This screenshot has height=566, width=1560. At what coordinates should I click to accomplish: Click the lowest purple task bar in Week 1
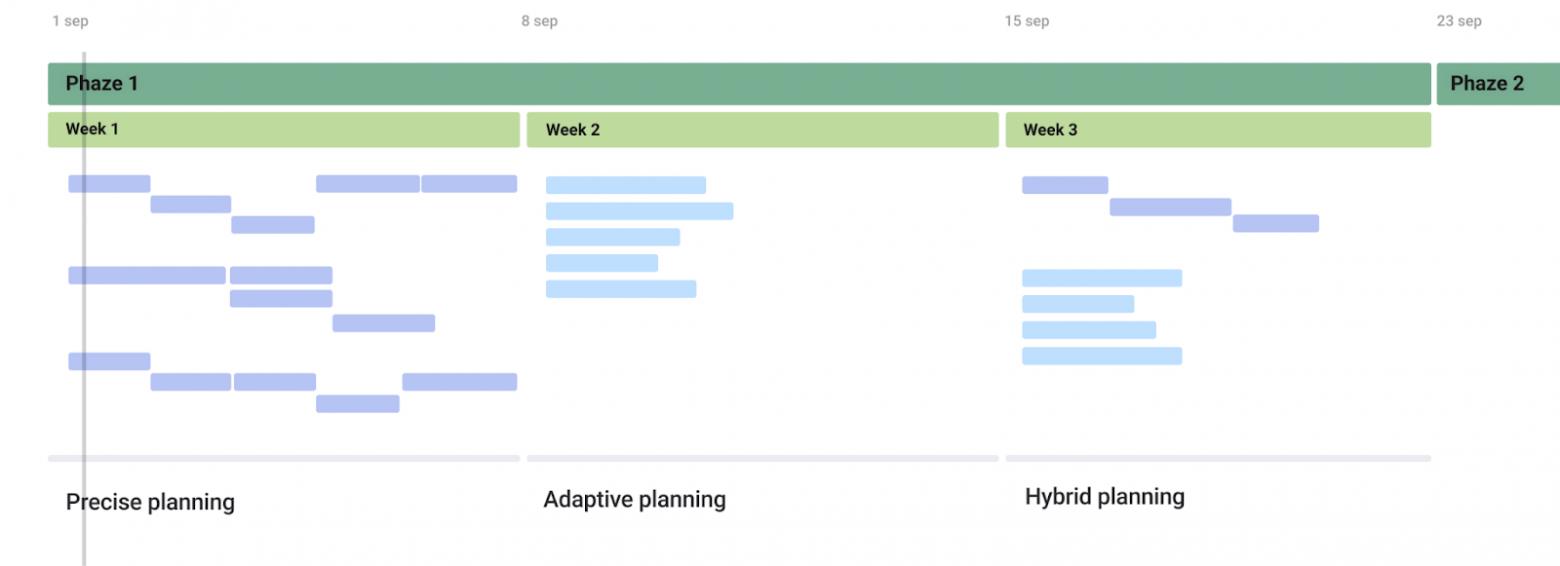click(358, 404)
